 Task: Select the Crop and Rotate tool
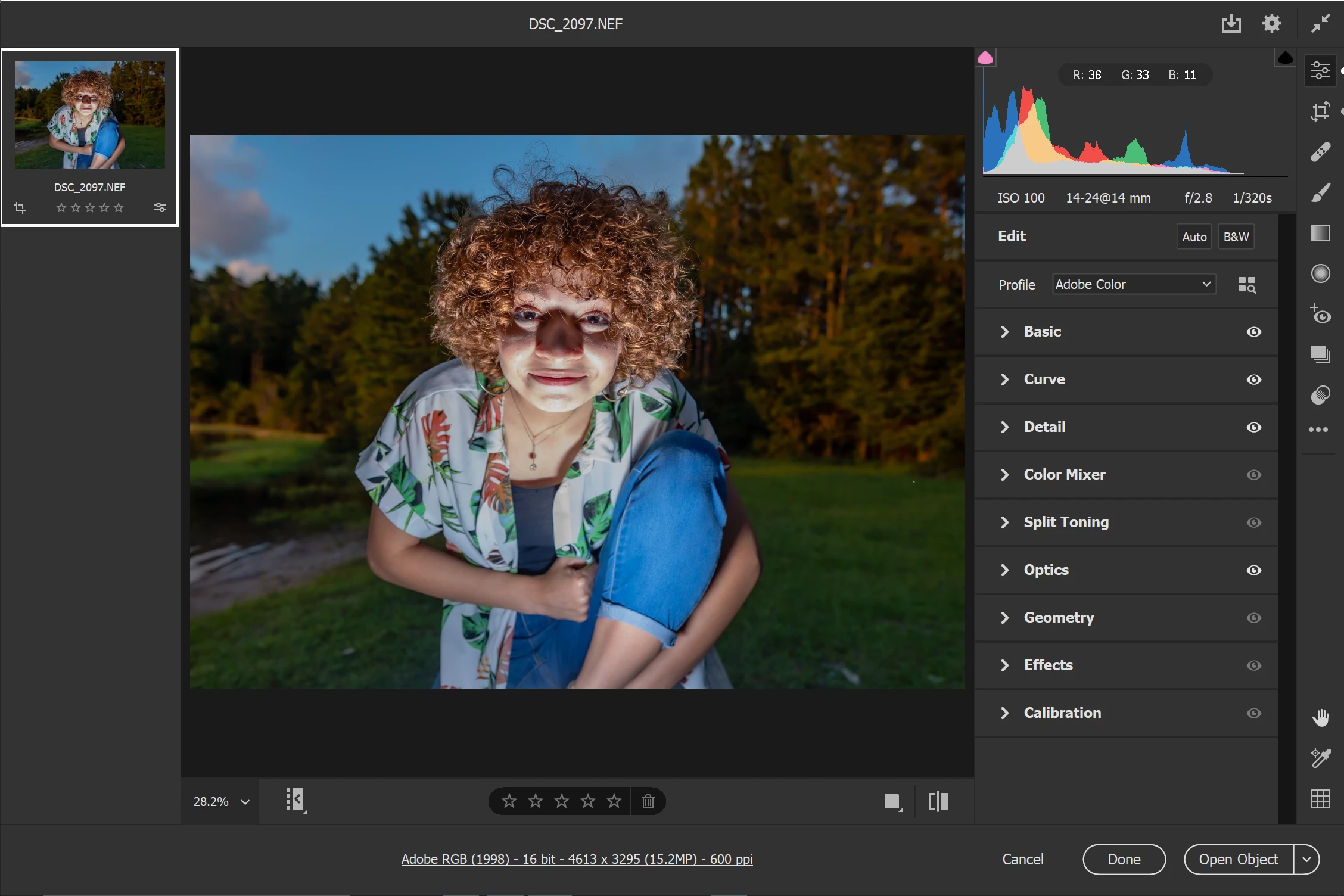coord(1320,111)
